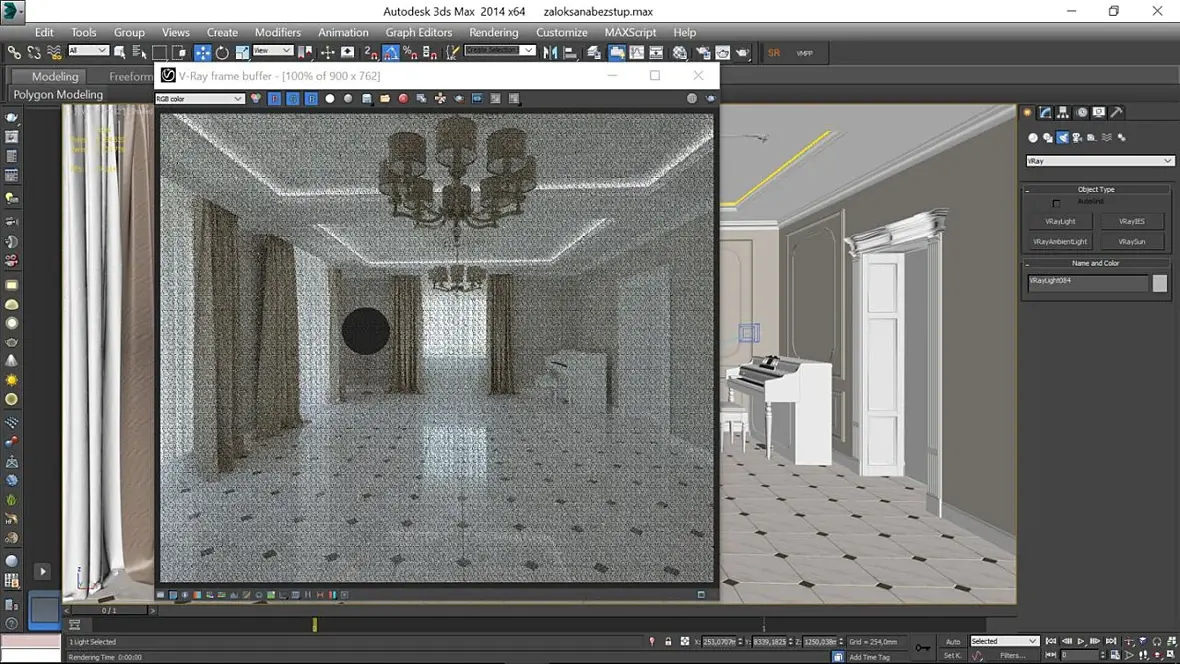
Task: Collapse the Name and Color rollout
Action: tap(1096, 263)
